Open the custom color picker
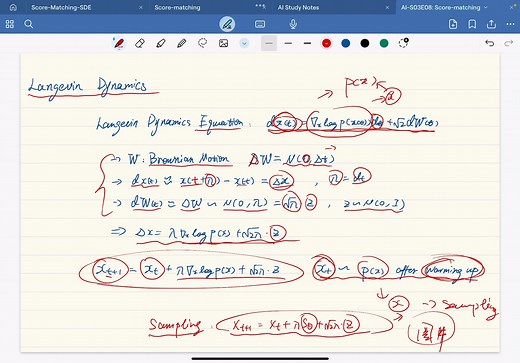Image resolution: width=520 pixels, height=363 pixels. point(404,43)
